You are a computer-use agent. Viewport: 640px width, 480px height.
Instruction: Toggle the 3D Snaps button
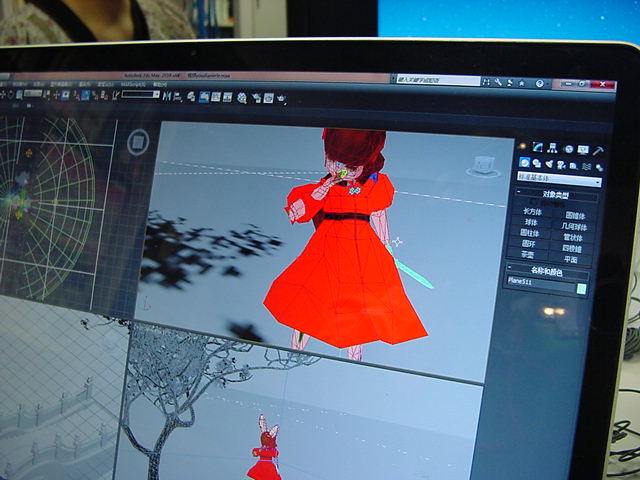pyautogui.click(x=76, y=96)
